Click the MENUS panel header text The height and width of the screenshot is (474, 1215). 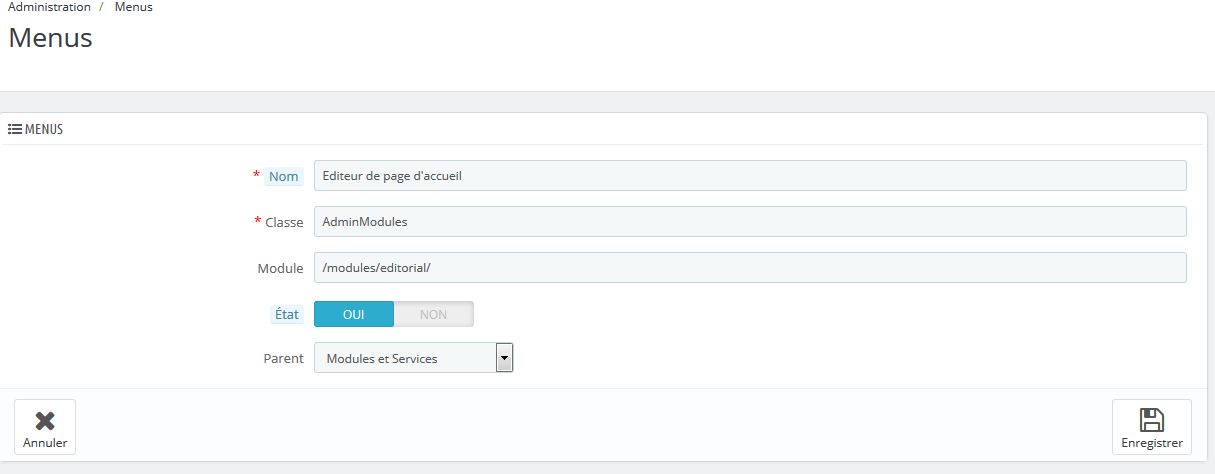pyautogui.click(x=44, y=129)
